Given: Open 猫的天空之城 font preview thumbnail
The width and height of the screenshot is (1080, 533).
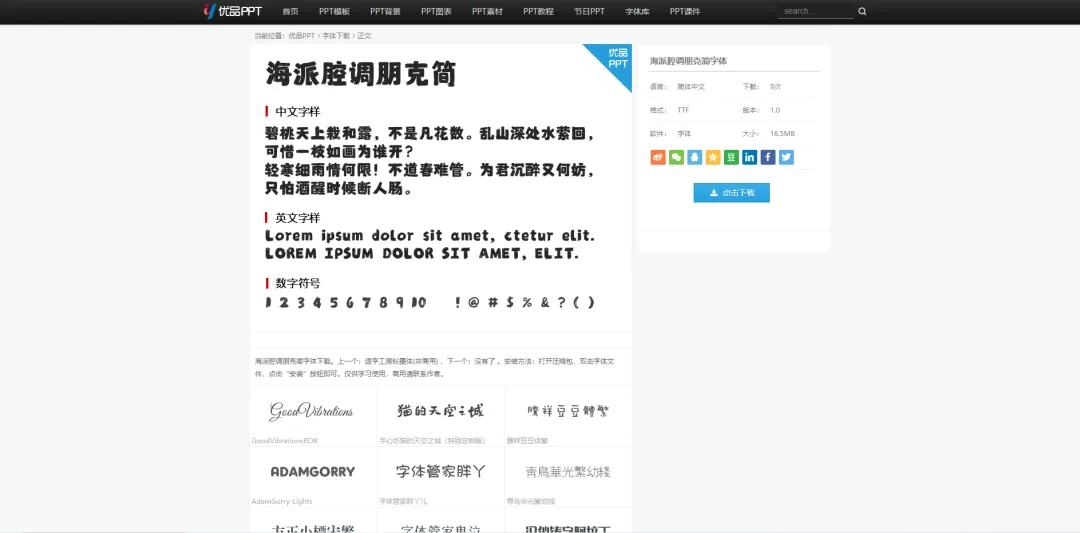Looking at the screenshot, I should (441, 411).
